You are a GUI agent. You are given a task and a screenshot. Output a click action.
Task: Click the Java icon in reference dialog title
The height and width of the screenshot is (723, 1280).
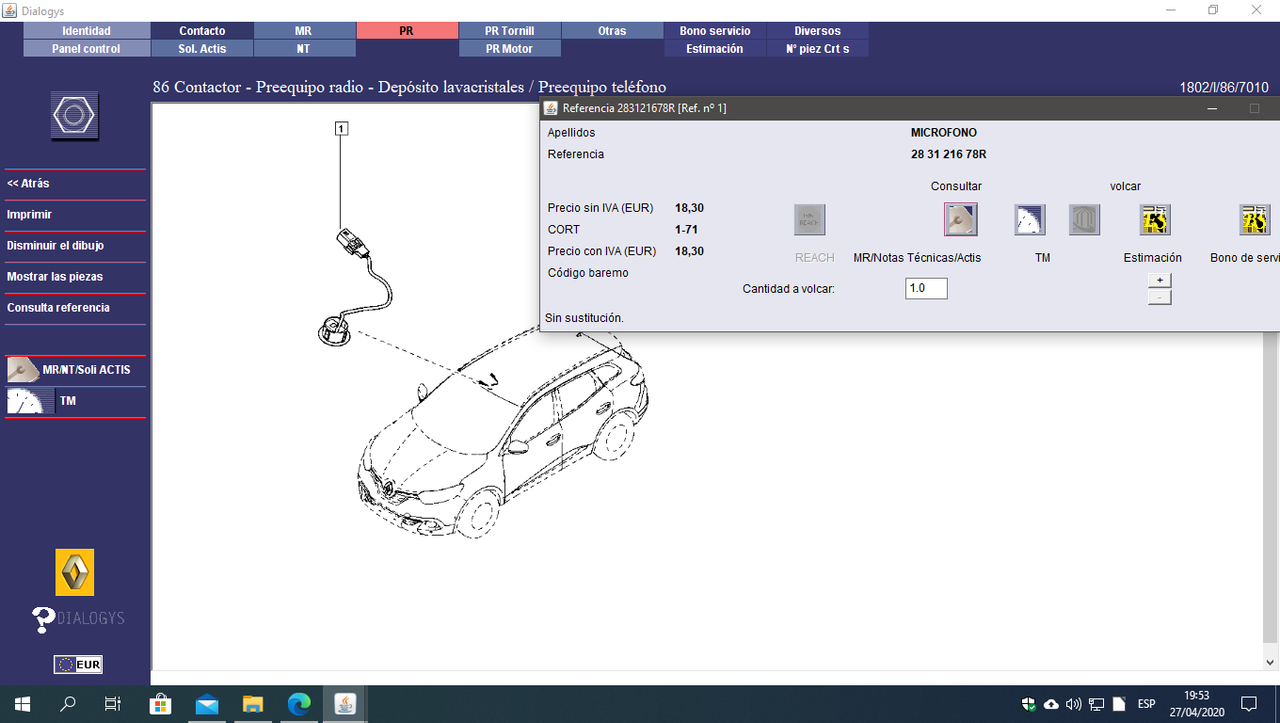pos(551,108)
